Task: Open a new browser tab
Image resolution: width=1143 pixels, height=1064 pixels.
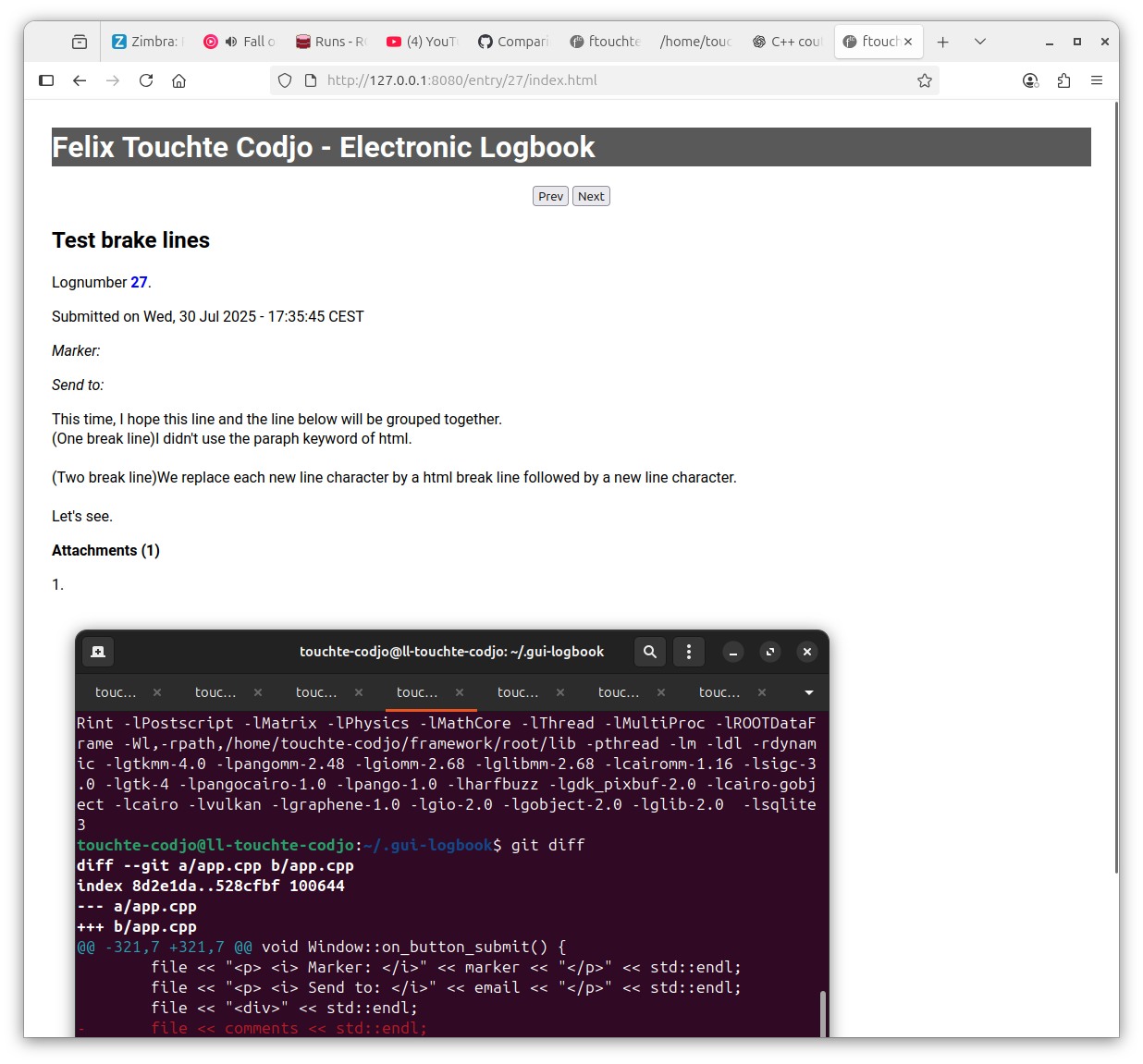Action: coord(943,42)
